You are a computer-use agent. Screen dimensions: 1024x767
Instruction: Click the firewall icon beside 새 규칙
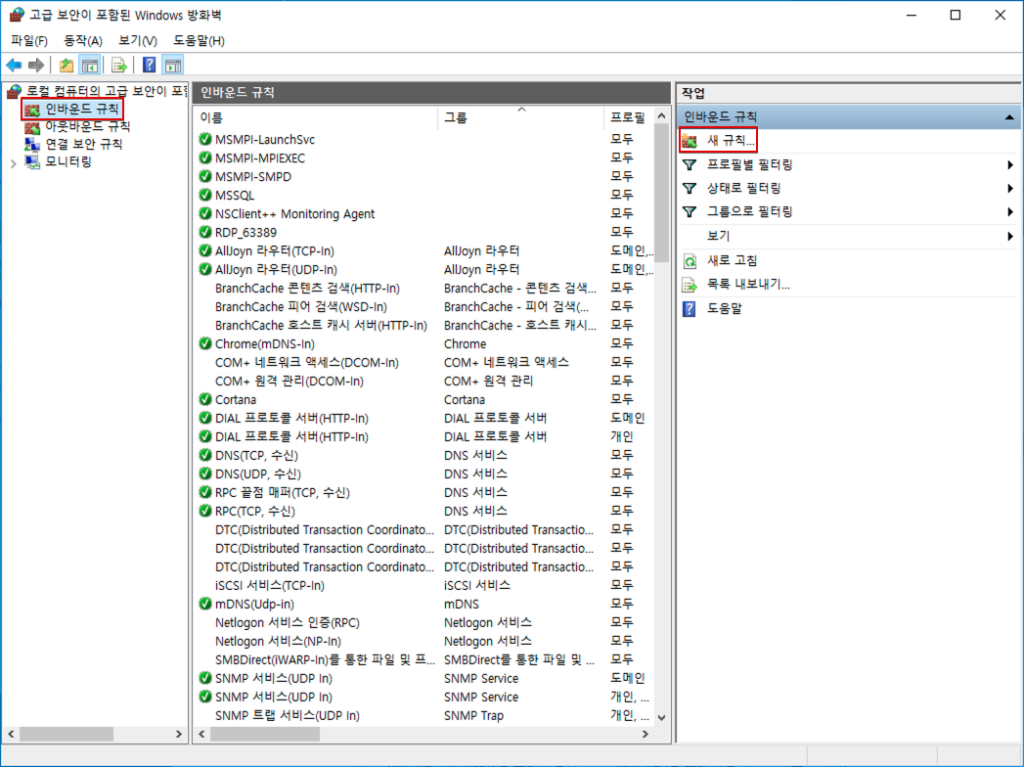pos(690,140)
